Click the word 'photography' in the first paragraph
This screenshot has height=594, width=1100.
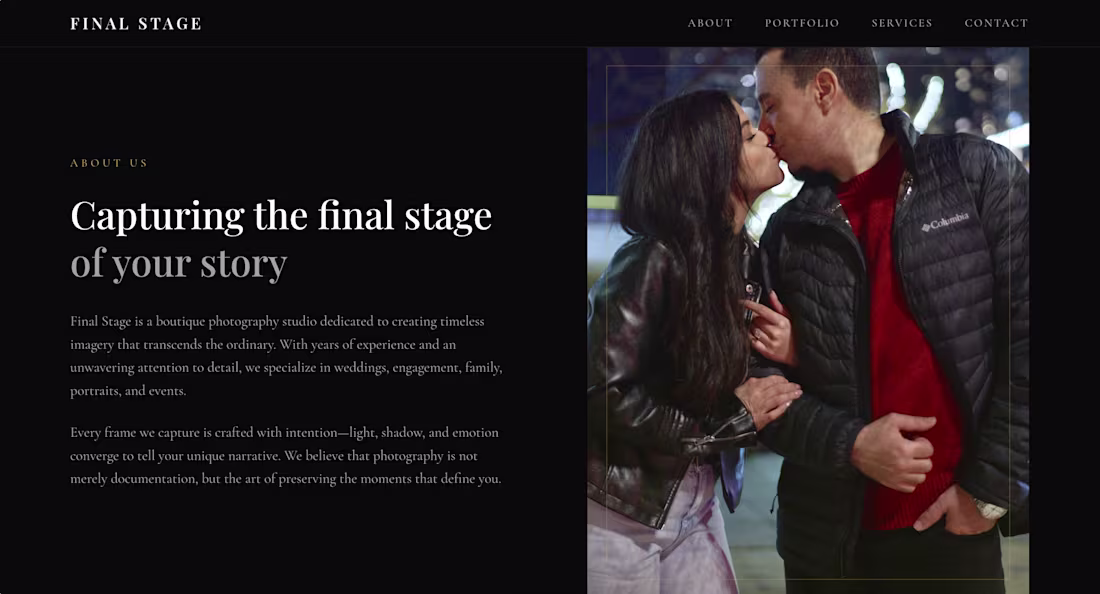click(x=243, y=322)
